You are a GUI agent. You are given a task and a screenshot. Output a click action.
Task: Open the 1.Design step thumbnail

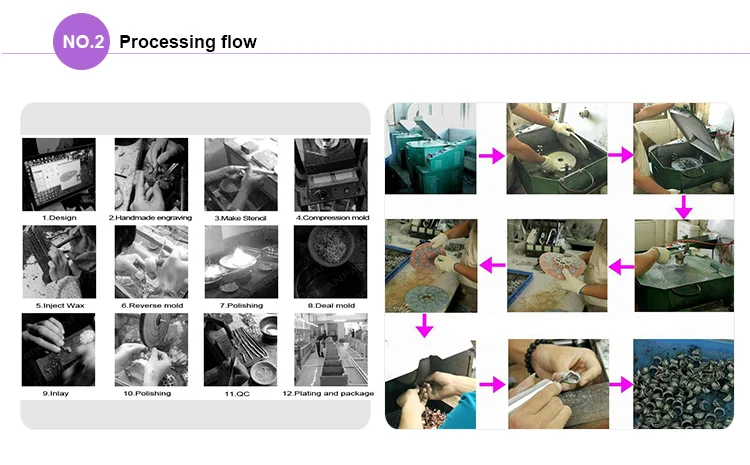[x=59, y=175]
